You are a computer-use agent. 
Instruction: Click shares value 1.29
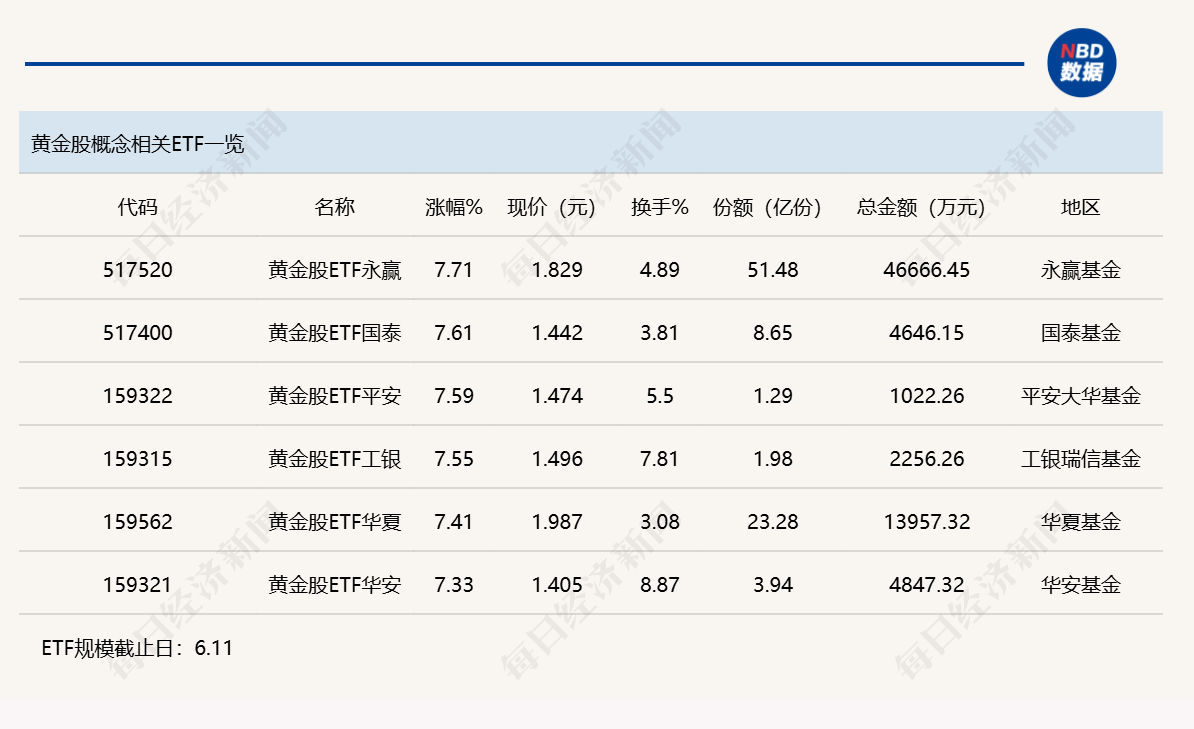[773, 396]
